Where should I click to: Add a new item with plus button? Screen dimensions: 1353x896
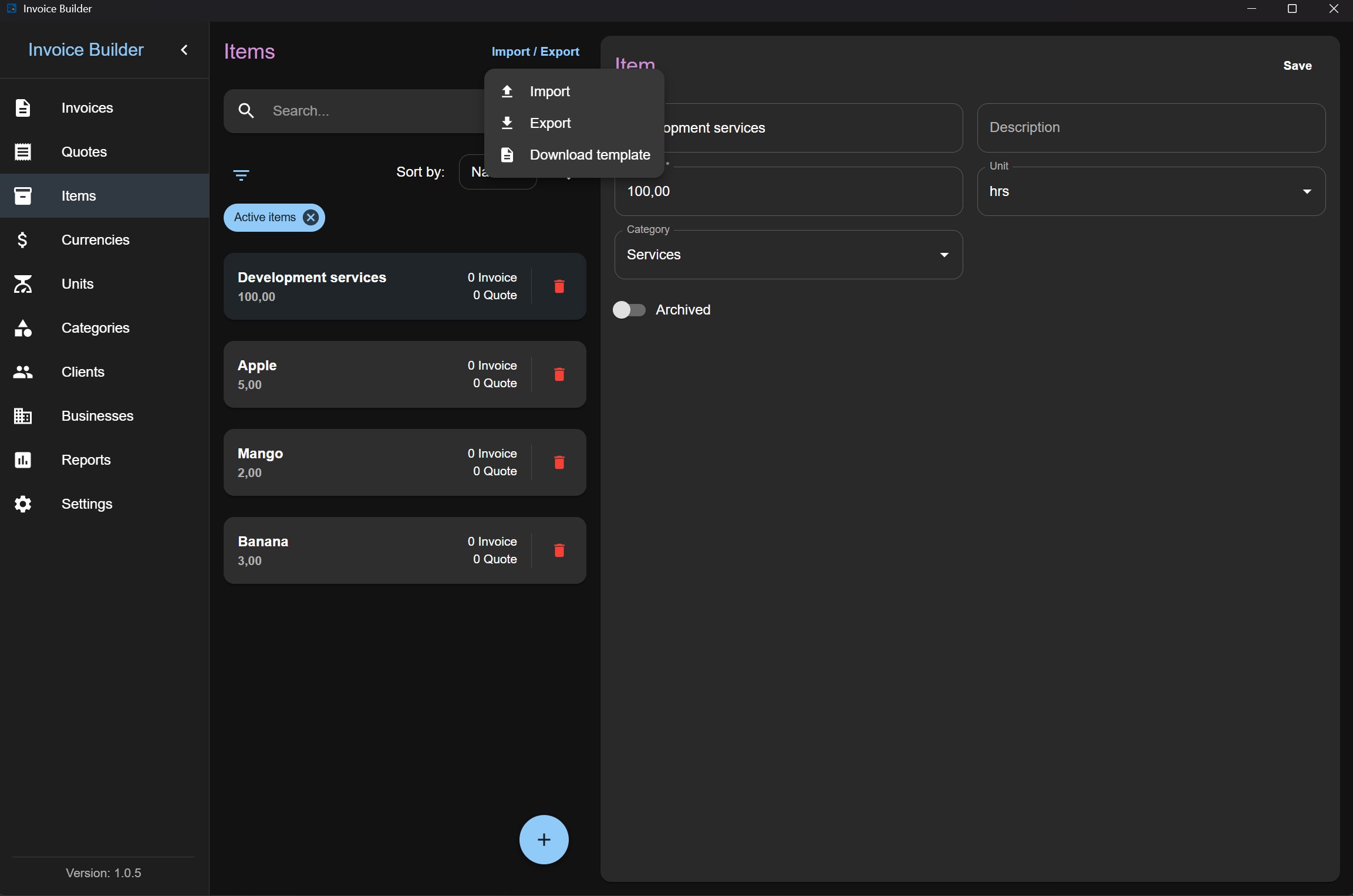point(544,840)
